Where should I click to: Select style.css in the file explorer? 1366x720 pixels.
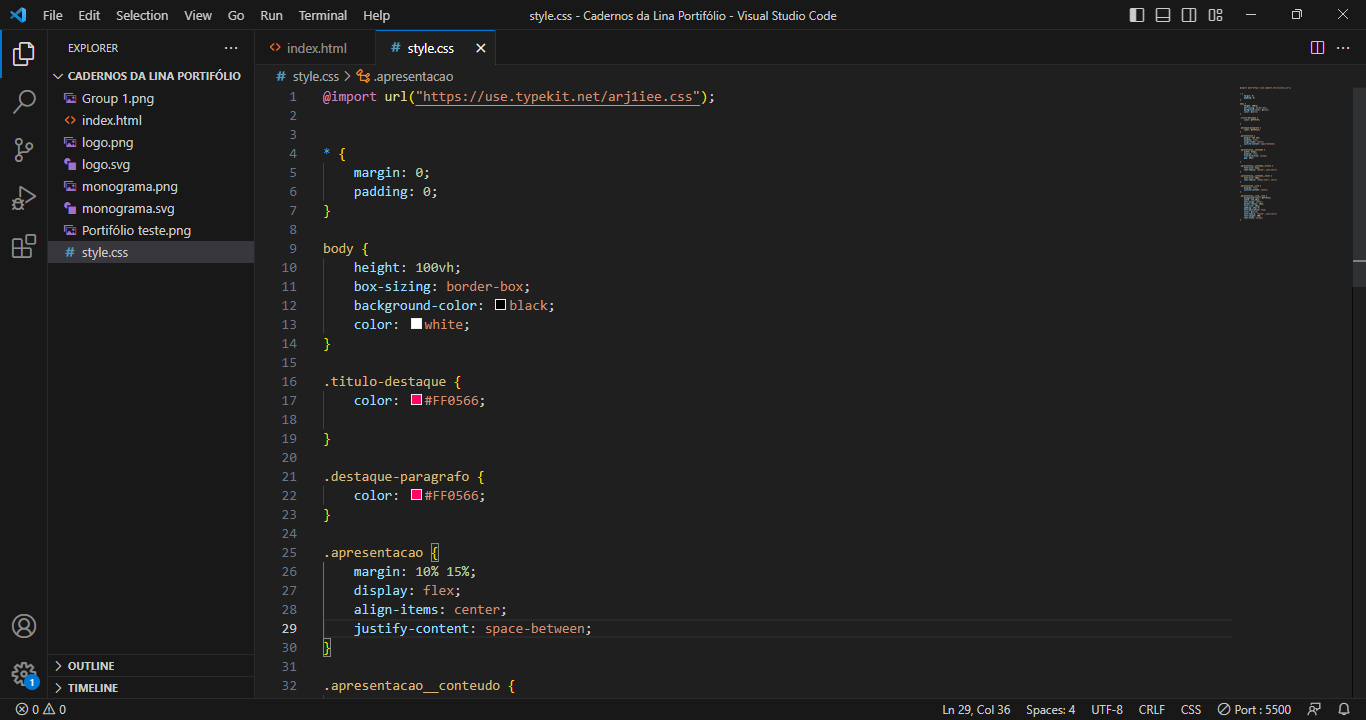[x=151, y=252]
